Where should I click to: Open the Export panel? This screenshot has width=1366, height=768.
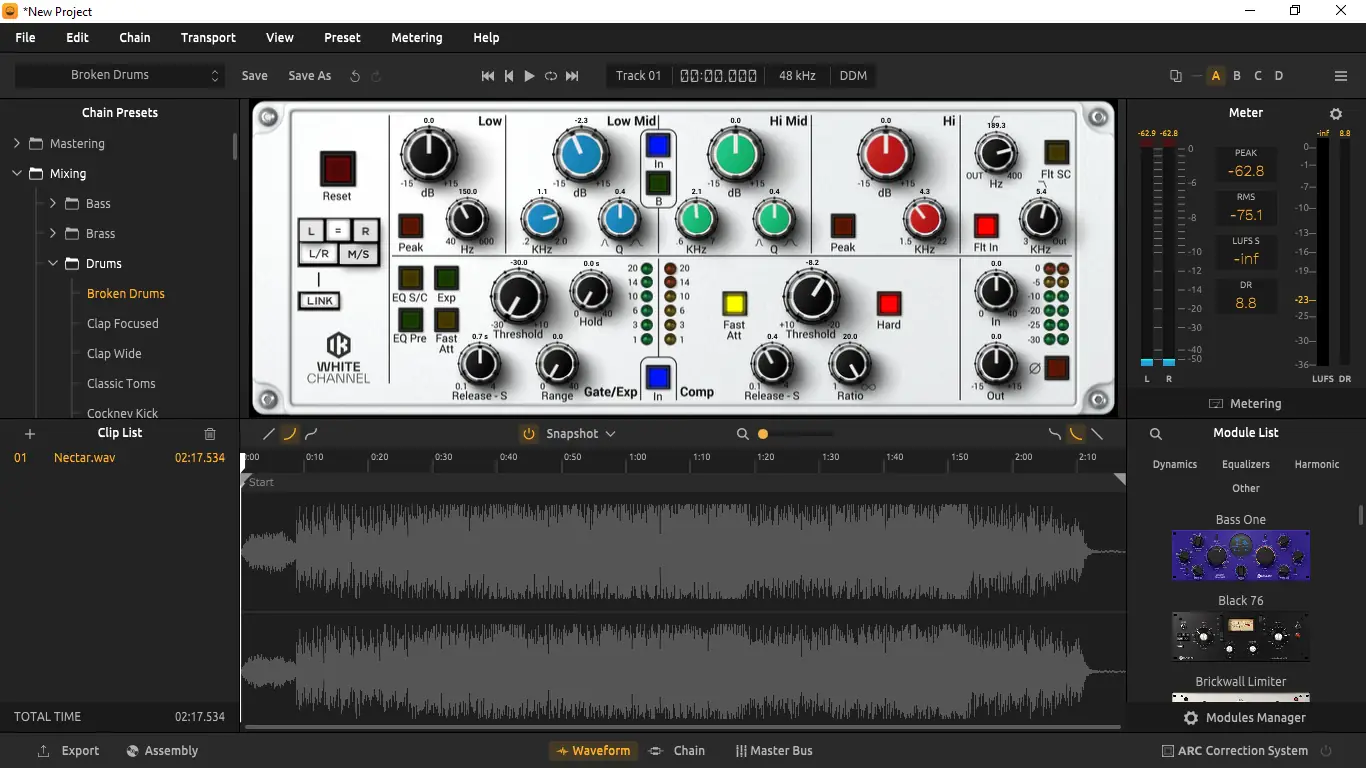[67, 750]
